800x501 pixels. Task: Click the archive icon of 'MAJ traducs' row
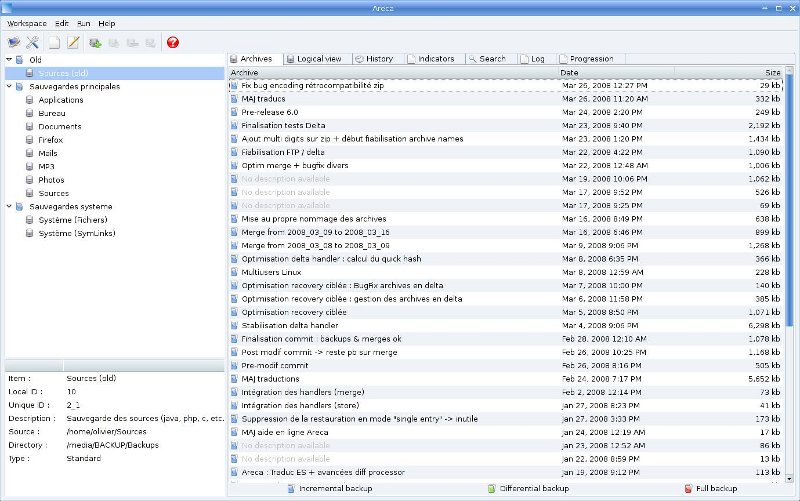(234, 98)
